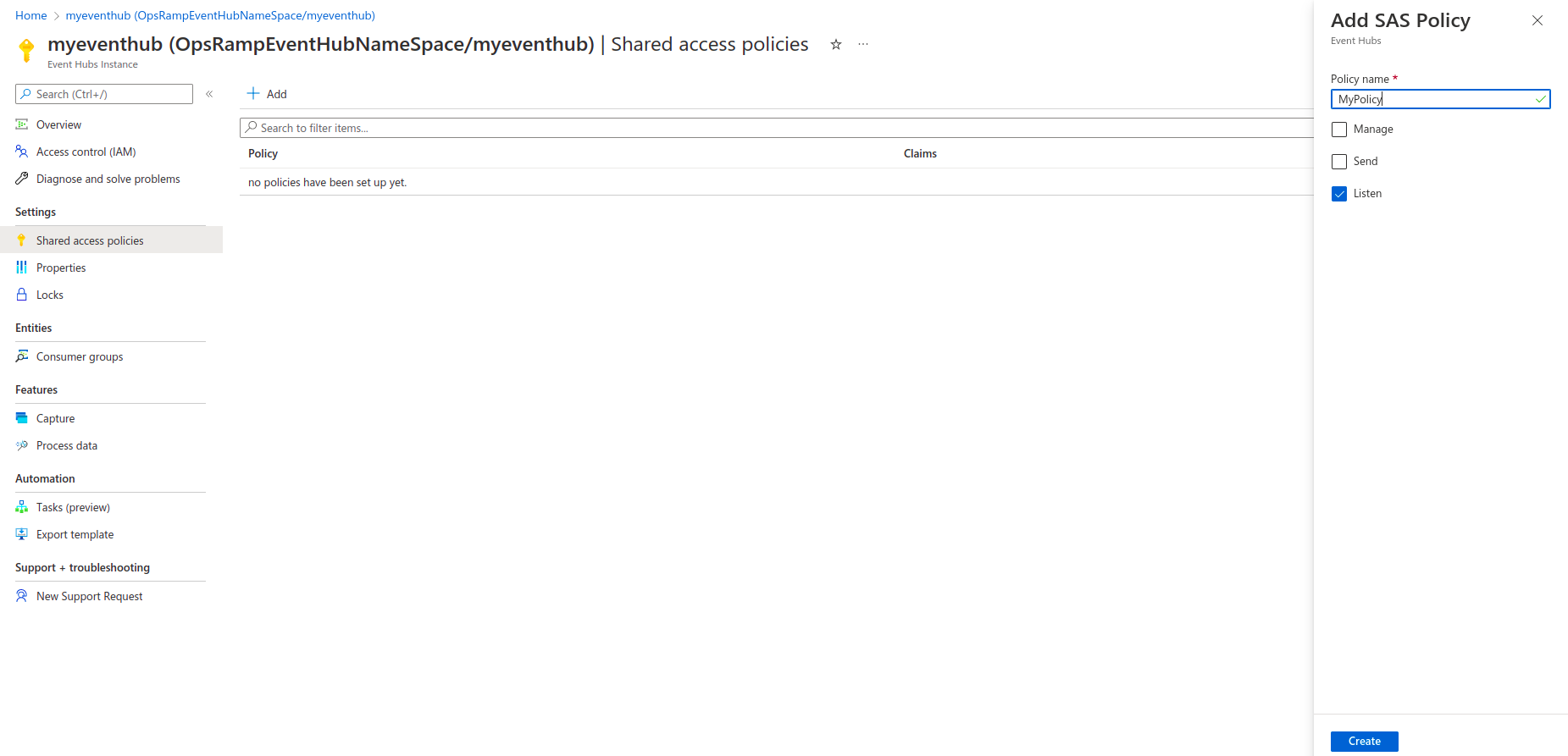
Task: Open Access control (IAM) menu item
Action: click(x=111, y=152)
